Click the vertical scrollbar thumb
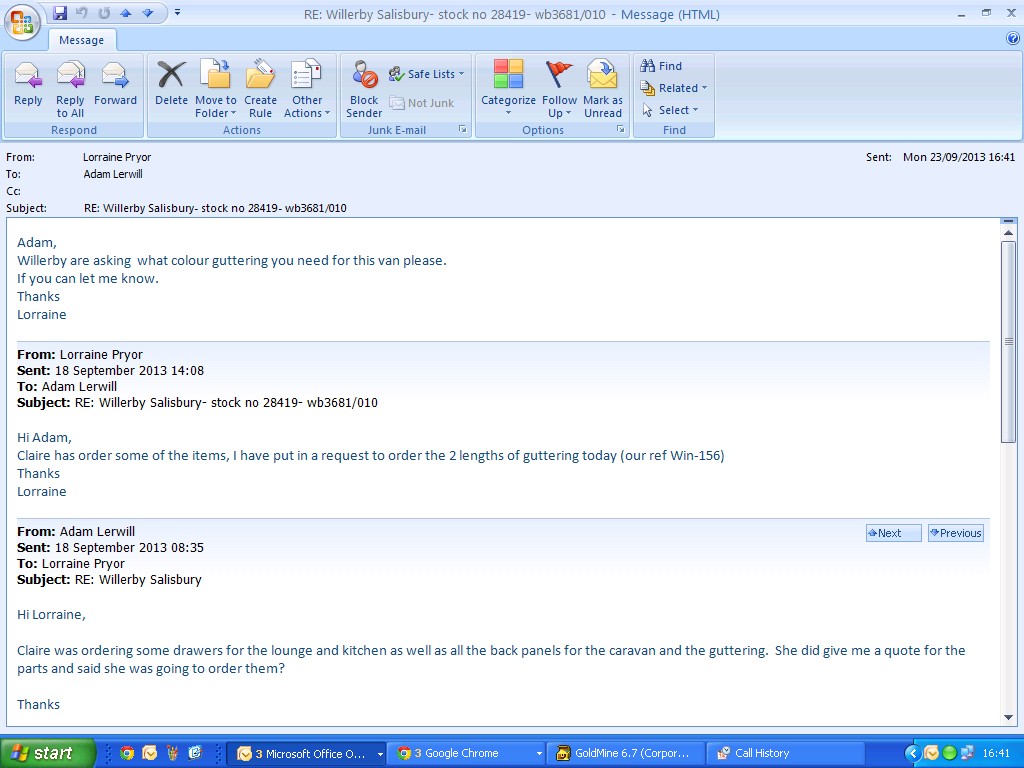The width and height of the screenshot is (1024, 768). 1008,342
